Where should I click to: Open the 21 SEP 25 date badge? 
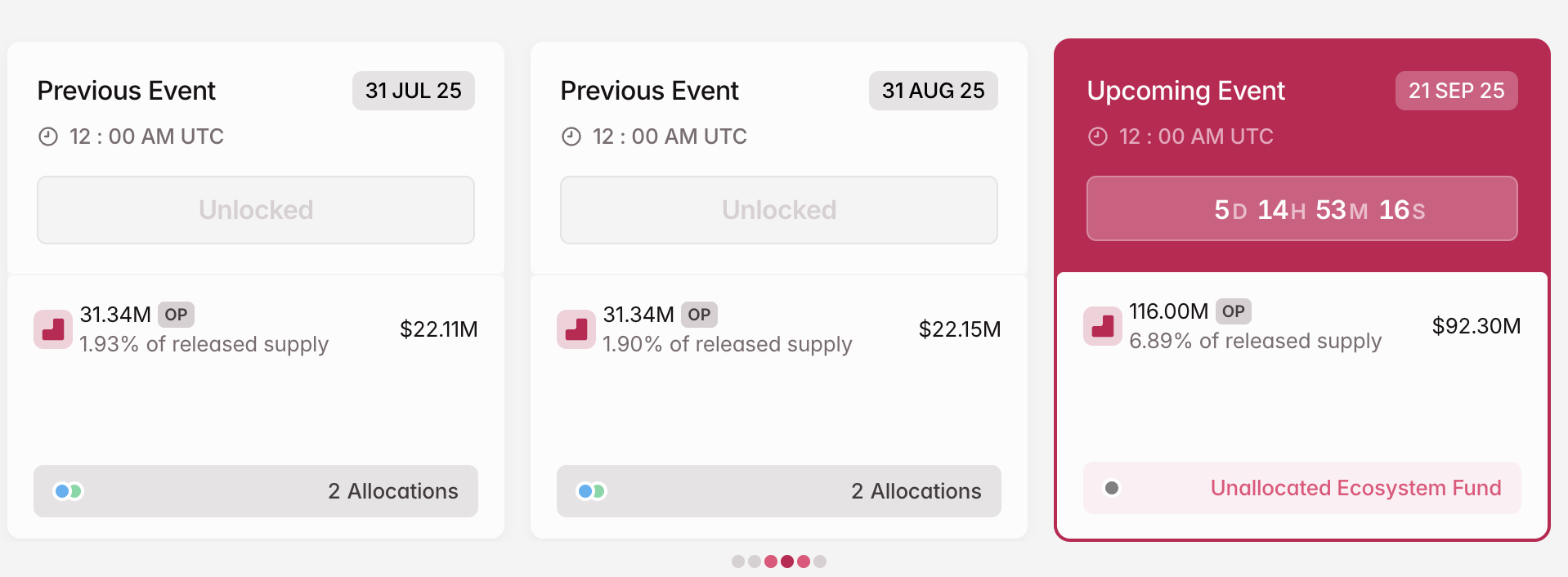(1456, 91)
